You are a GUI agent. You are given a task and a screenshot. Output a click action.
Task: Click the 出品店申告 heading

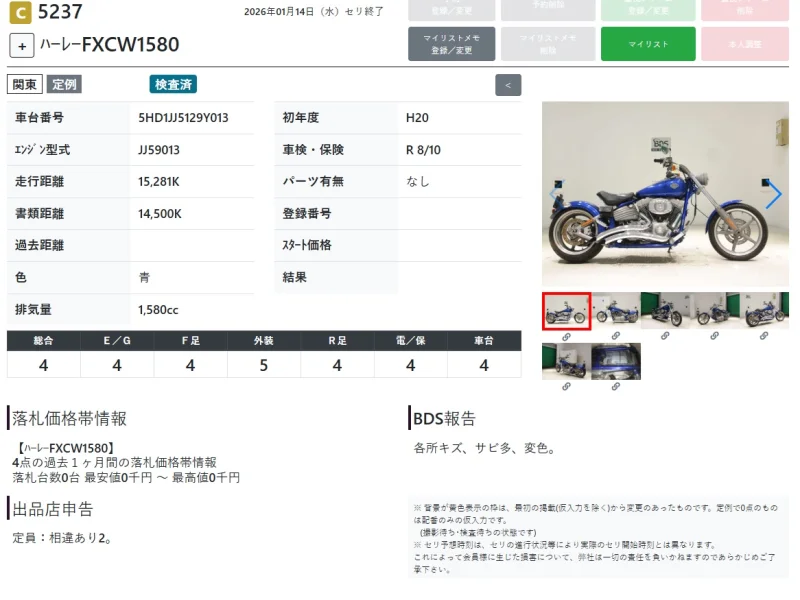click(53, 509)
